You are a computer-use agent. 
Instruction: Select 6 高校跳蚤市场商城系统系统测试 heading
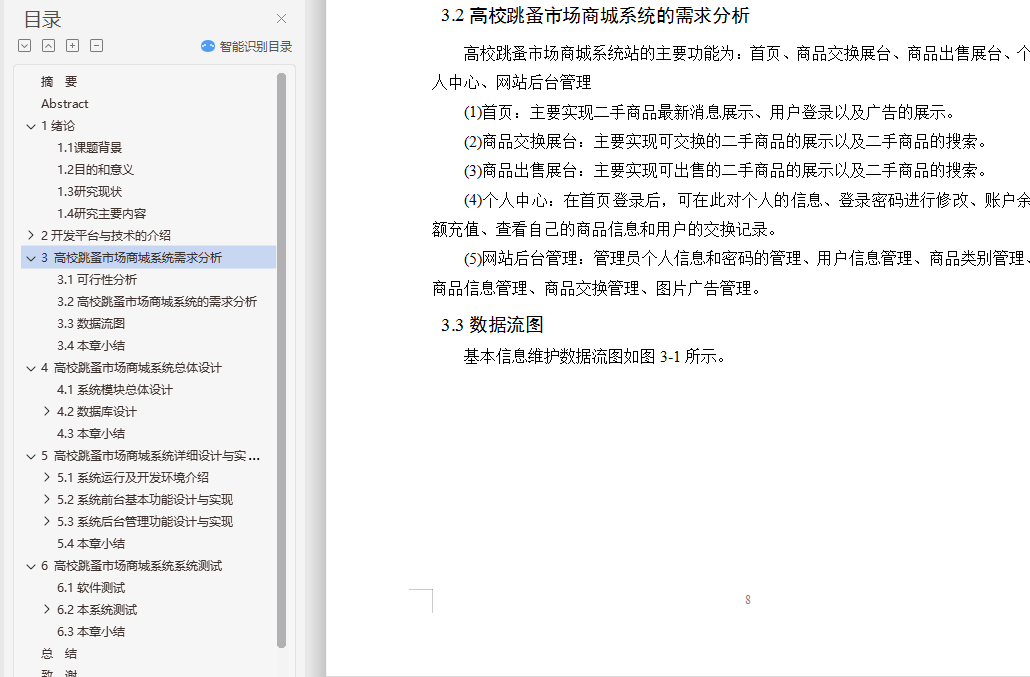pos(131,565)
